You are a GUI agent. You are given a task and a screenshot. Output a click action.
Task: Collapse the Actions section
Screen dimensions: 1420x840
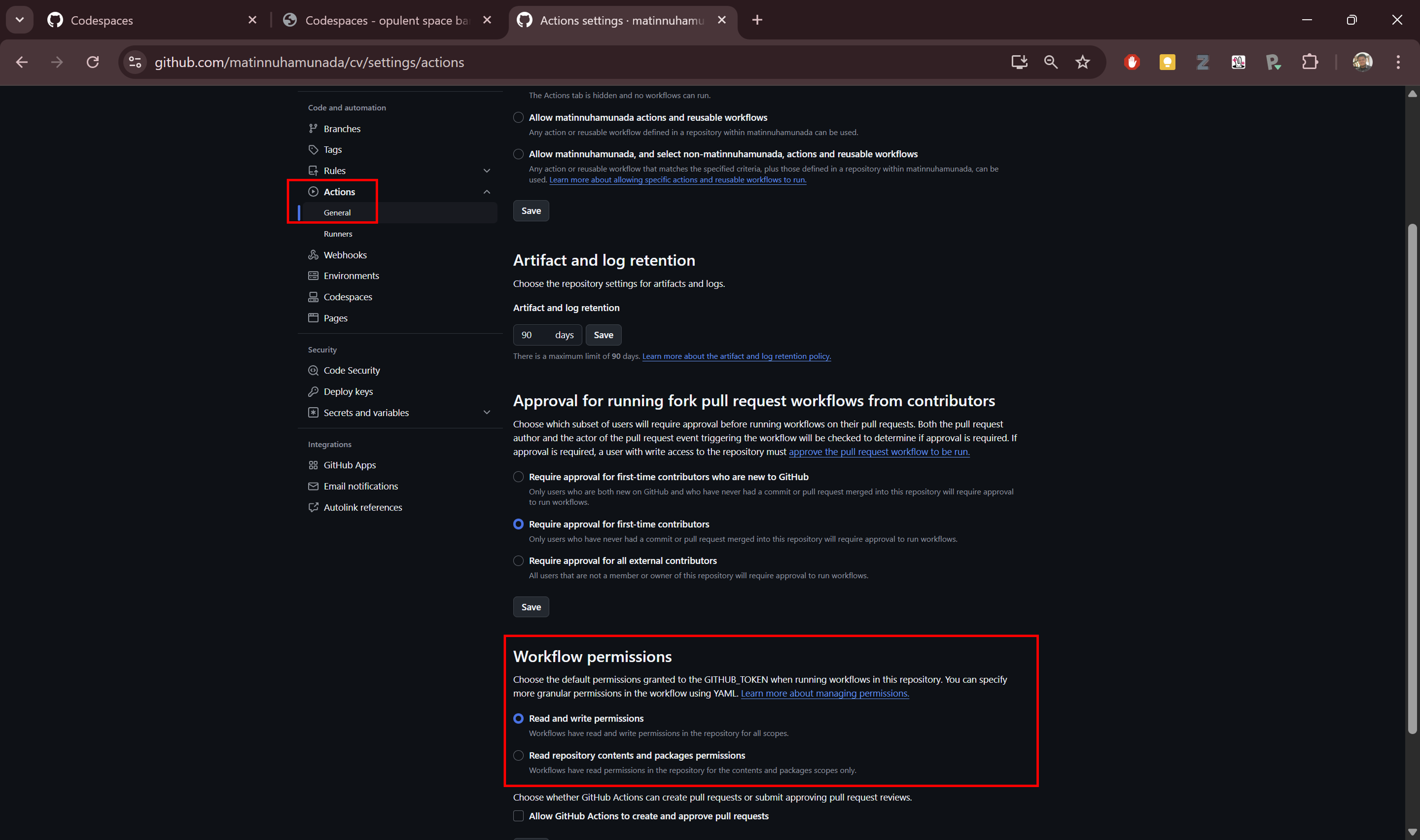487,191
